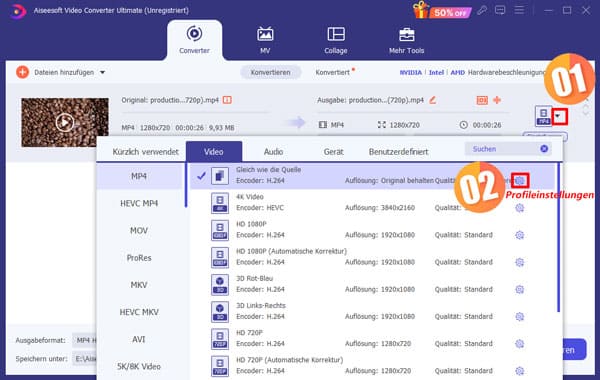The width and height of the screenshot is (600, 380).
Task: Choose the 3D Rot-Blau profile
Action: (372, 284)
